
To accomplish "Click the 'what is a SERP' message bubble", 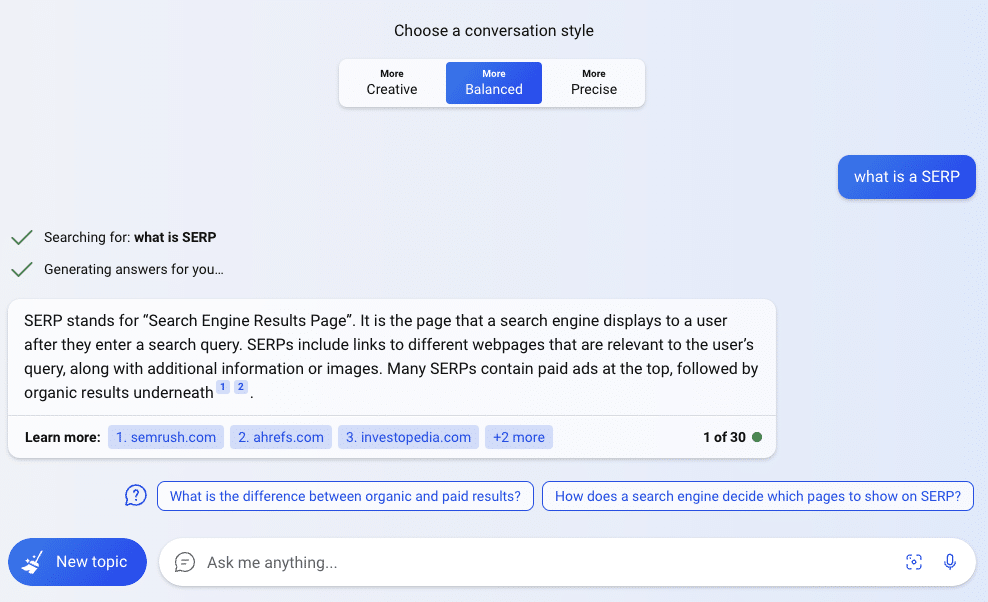I will (907, 177).
